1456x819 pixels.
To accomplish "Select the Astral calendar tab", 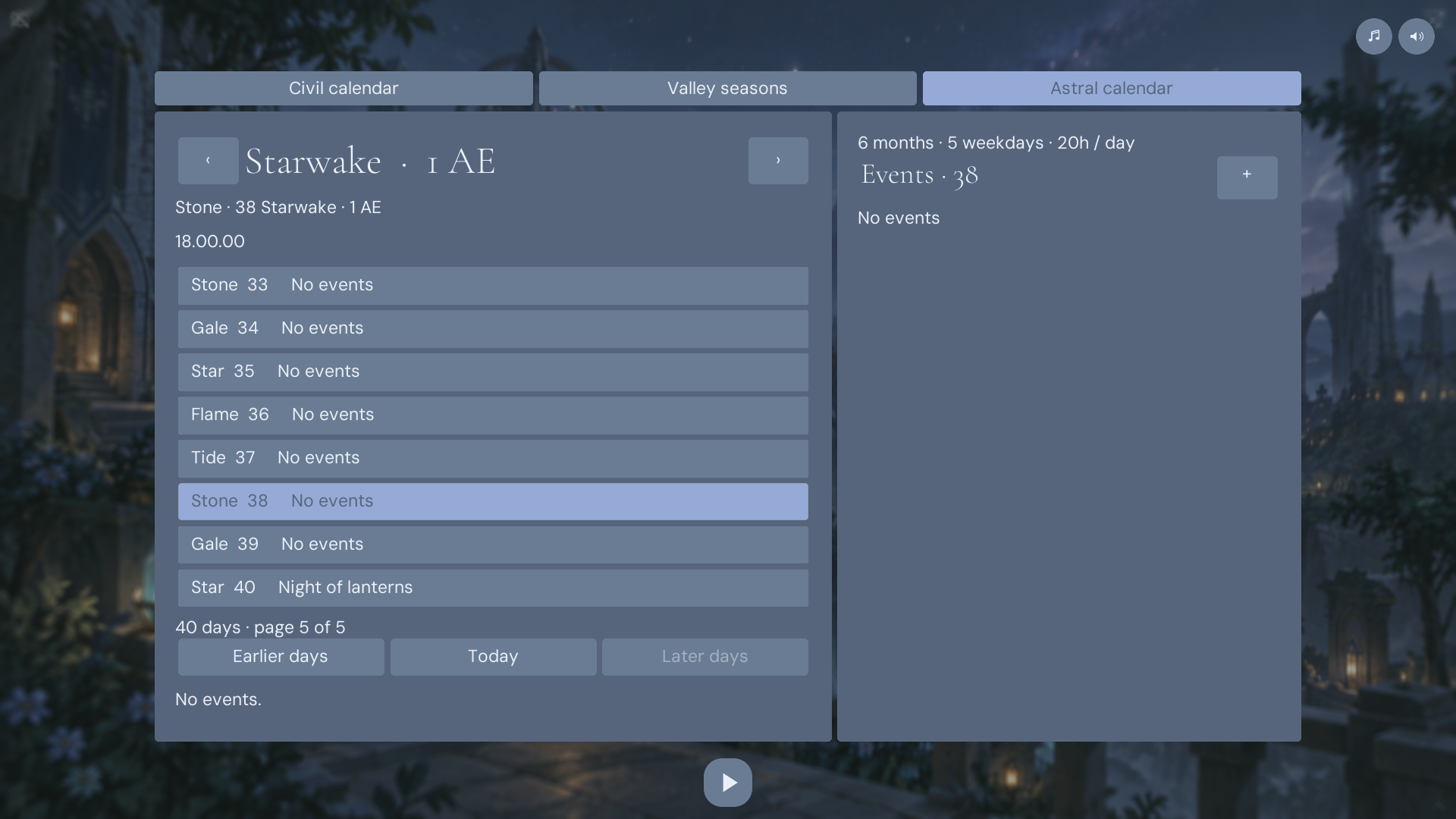I will pos(1112,88).
